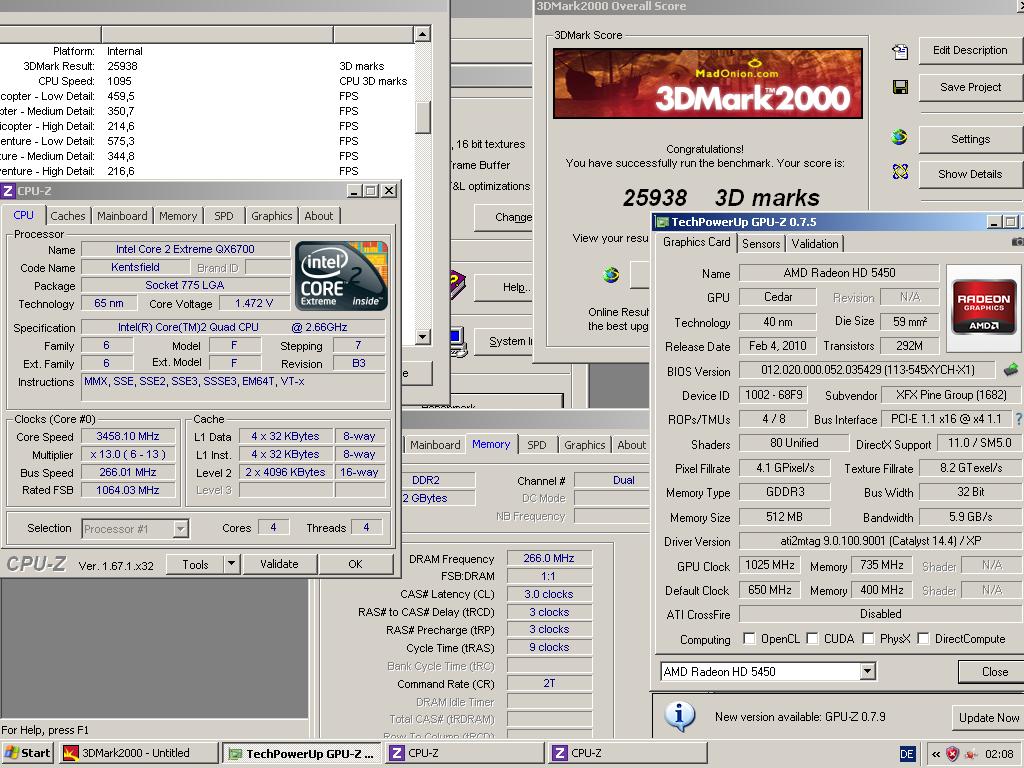Click the Intel Core 2 Extreme logo

tap(341, 276)
